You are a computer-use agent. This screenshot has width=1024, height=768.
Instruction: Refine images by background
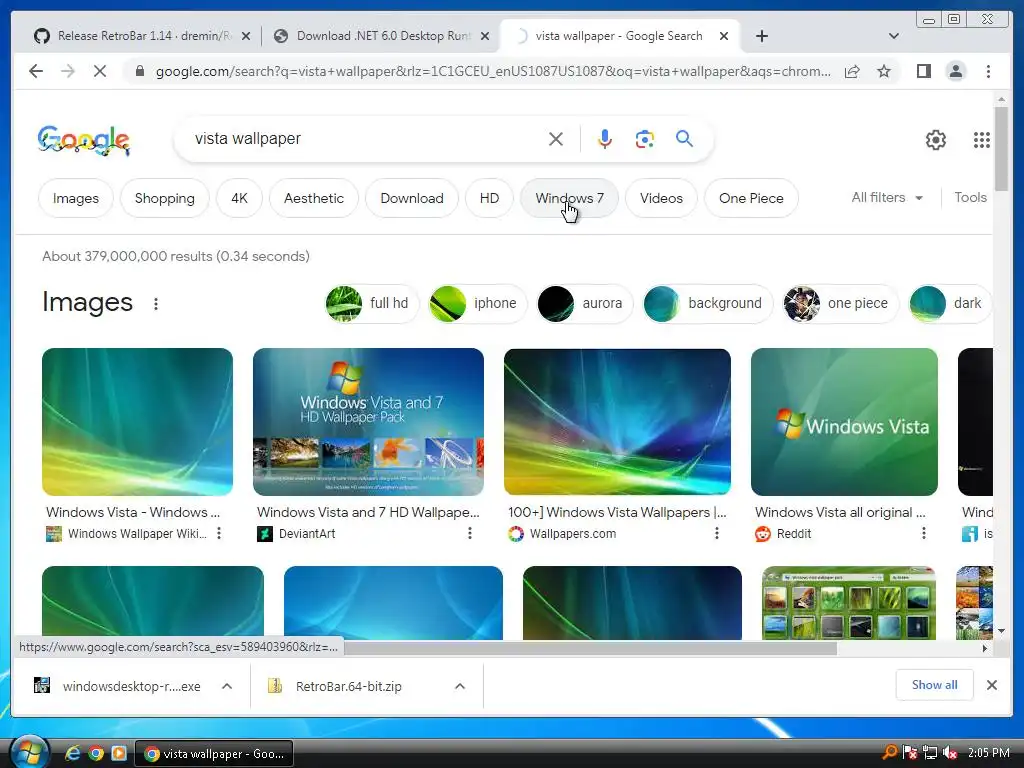(707, 304)
